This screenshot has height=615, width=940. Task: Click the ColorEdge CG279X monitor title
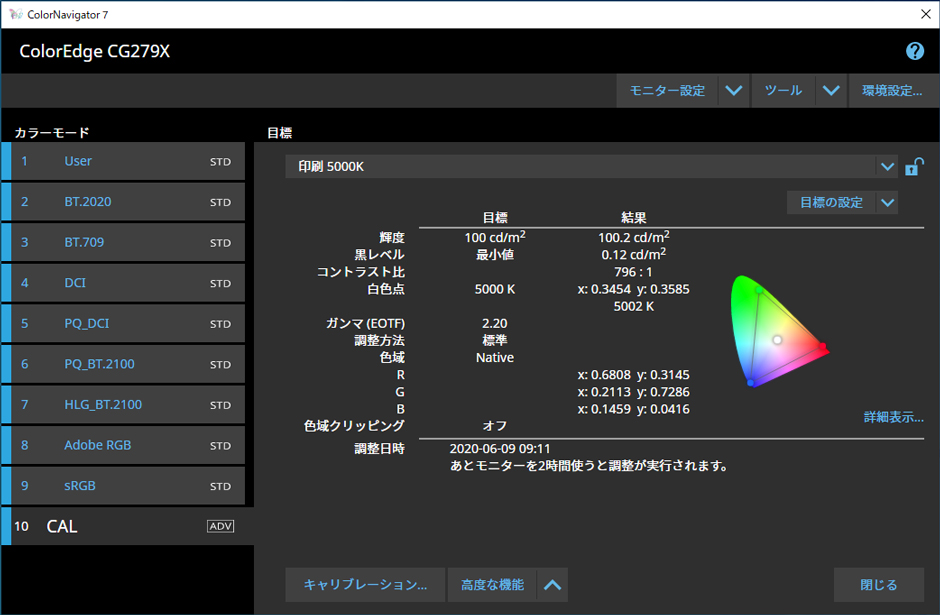click(95, 51)
